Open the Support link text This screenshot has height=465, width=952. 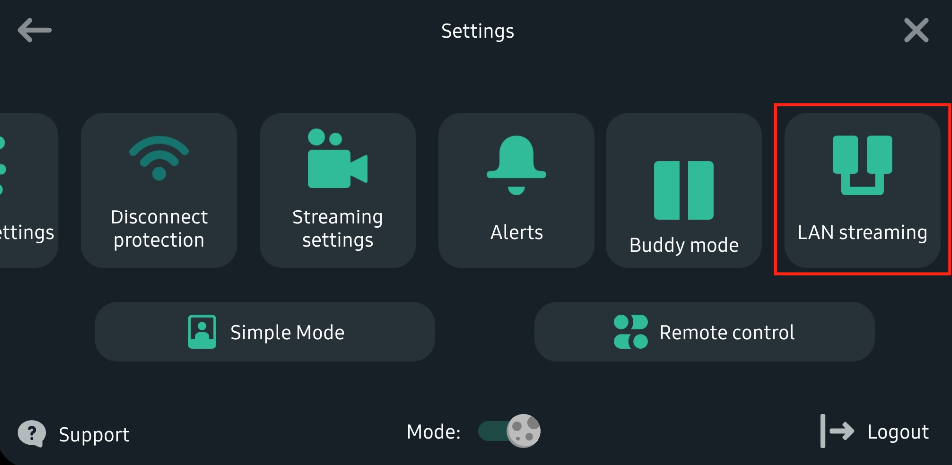[x=94, y=435]
